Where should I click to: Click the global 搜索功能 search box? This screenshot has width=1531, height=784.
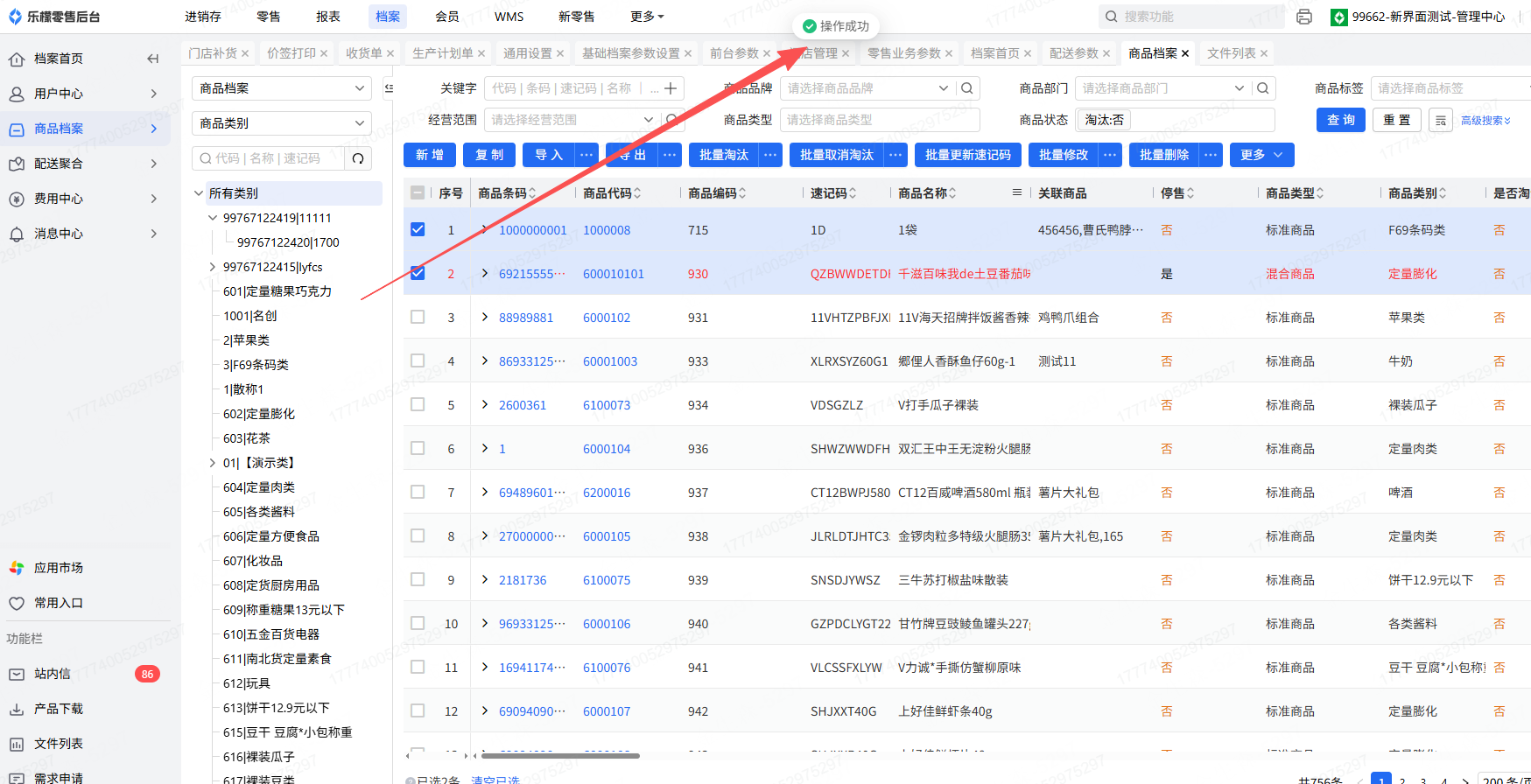click(1190, 17)
